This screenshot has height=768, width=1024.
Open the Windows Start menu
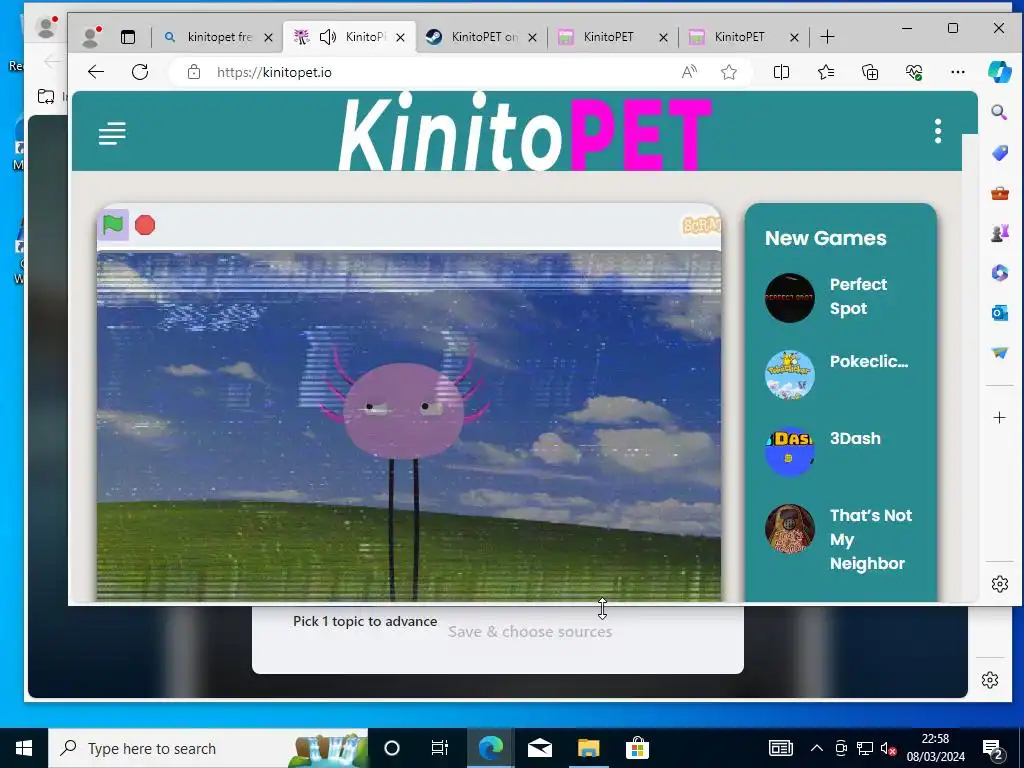pos(24,748)
